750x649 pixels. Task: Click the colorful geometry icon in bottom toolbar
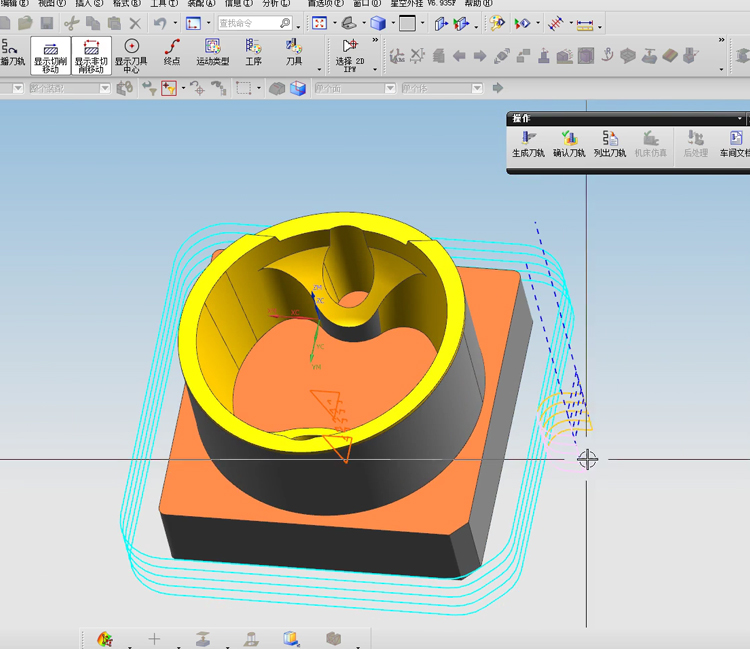click(x=105, y=639)
